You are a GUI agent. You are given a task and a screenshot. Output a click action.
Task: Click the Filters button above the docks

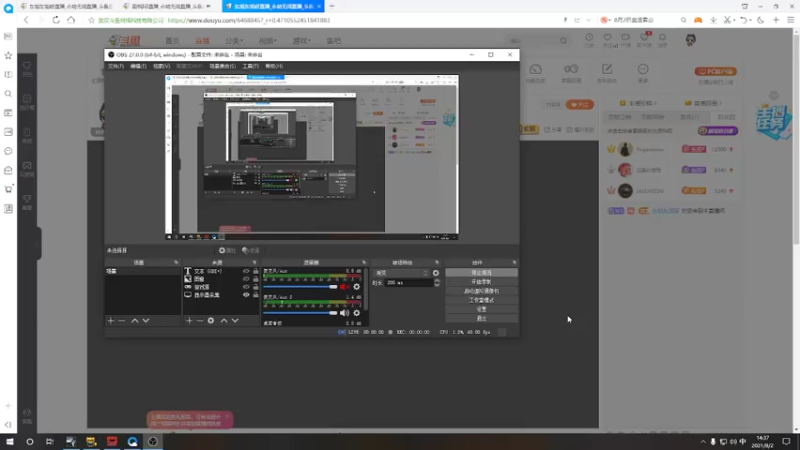pyautogui.click(x=251, y=251)
